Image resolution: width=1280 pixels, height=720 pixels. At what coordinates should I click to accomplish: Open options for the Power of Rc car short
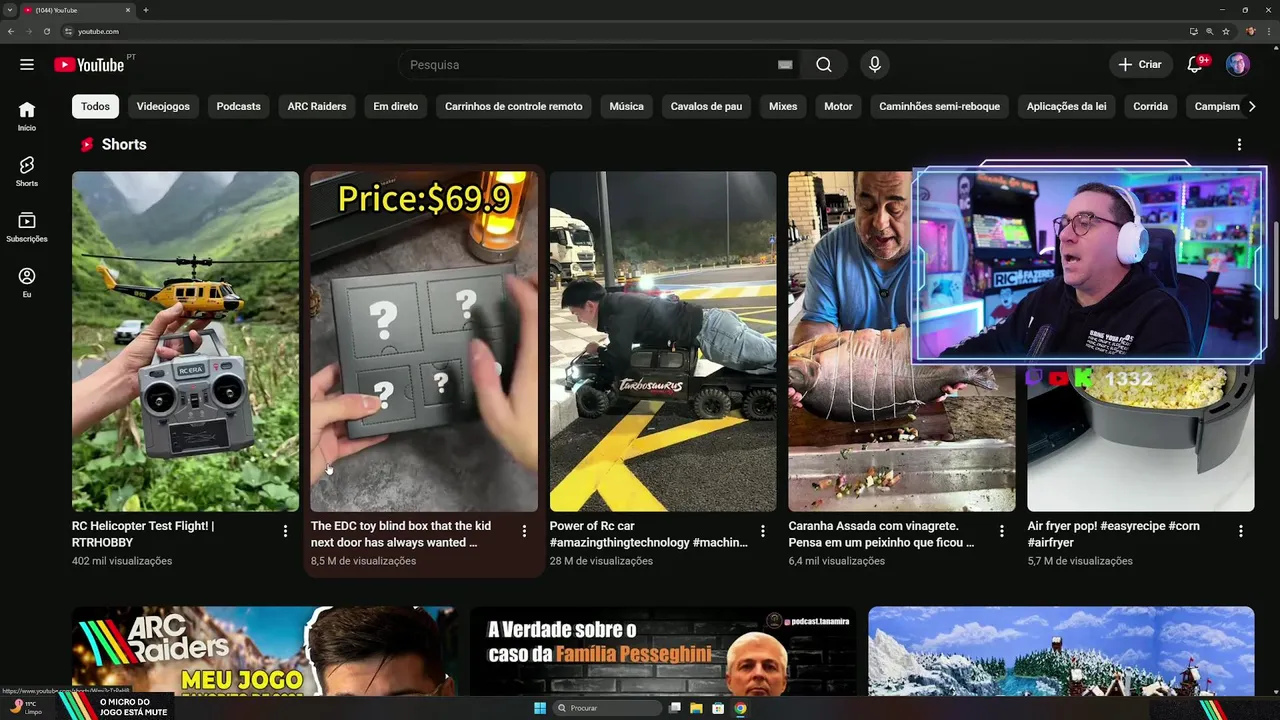763,531
